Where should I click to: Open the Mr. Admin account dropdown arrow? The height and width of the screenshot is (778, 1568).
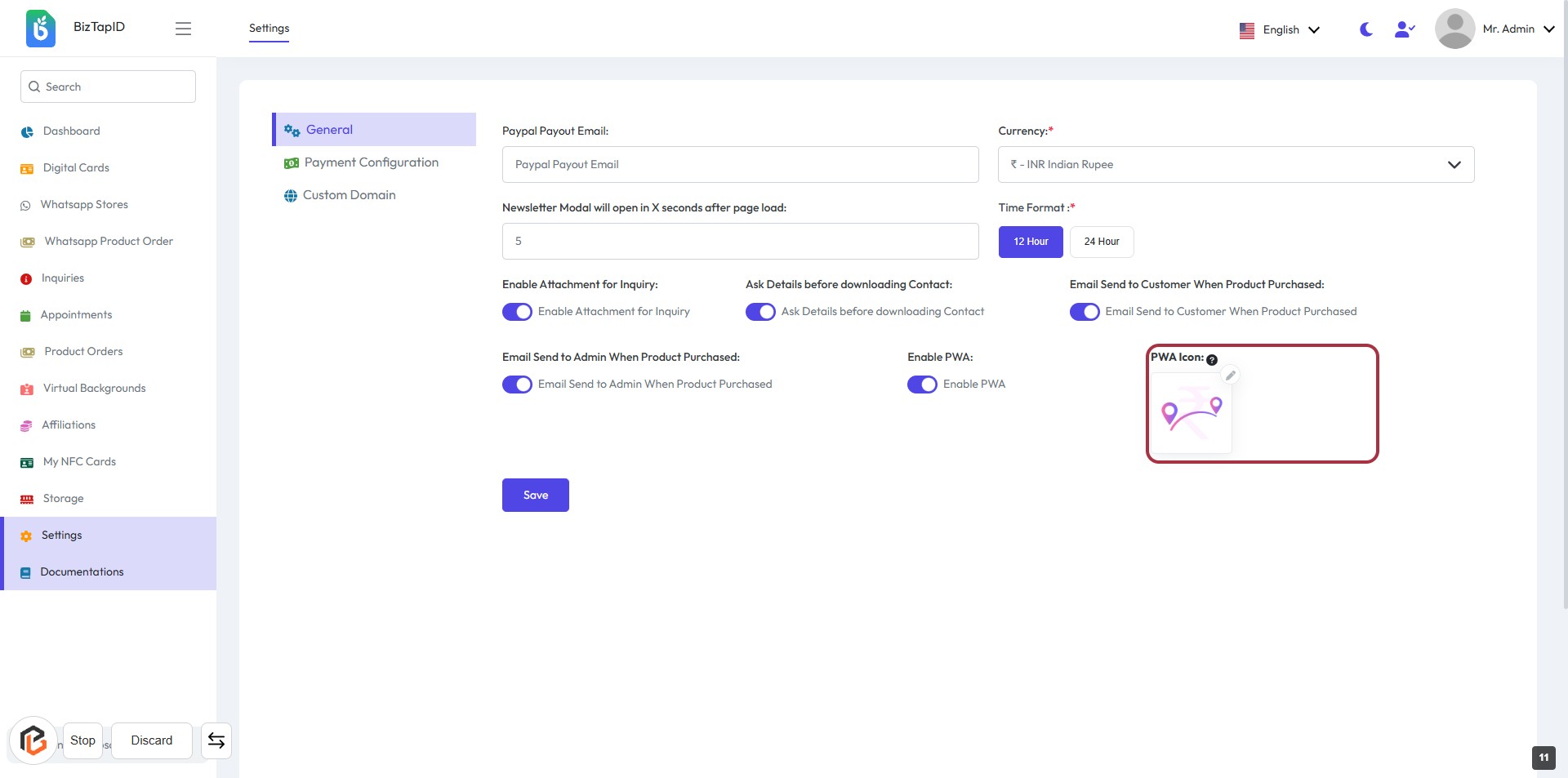point(1549,29)
